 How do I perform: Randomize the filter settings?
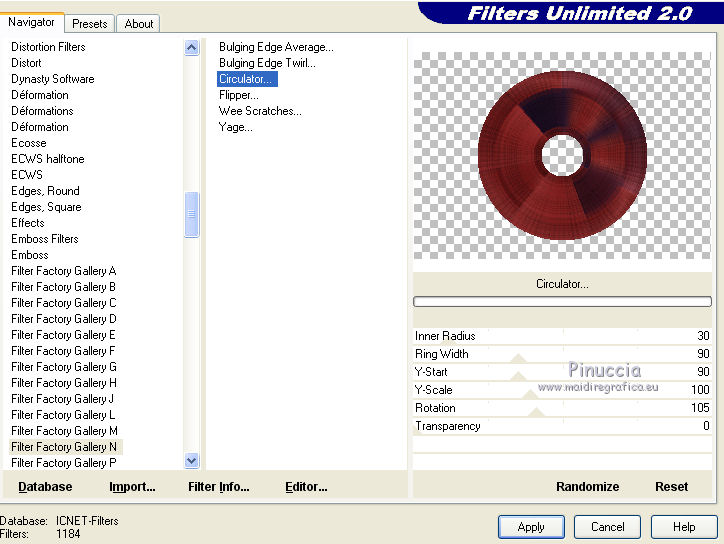(587, 487)
